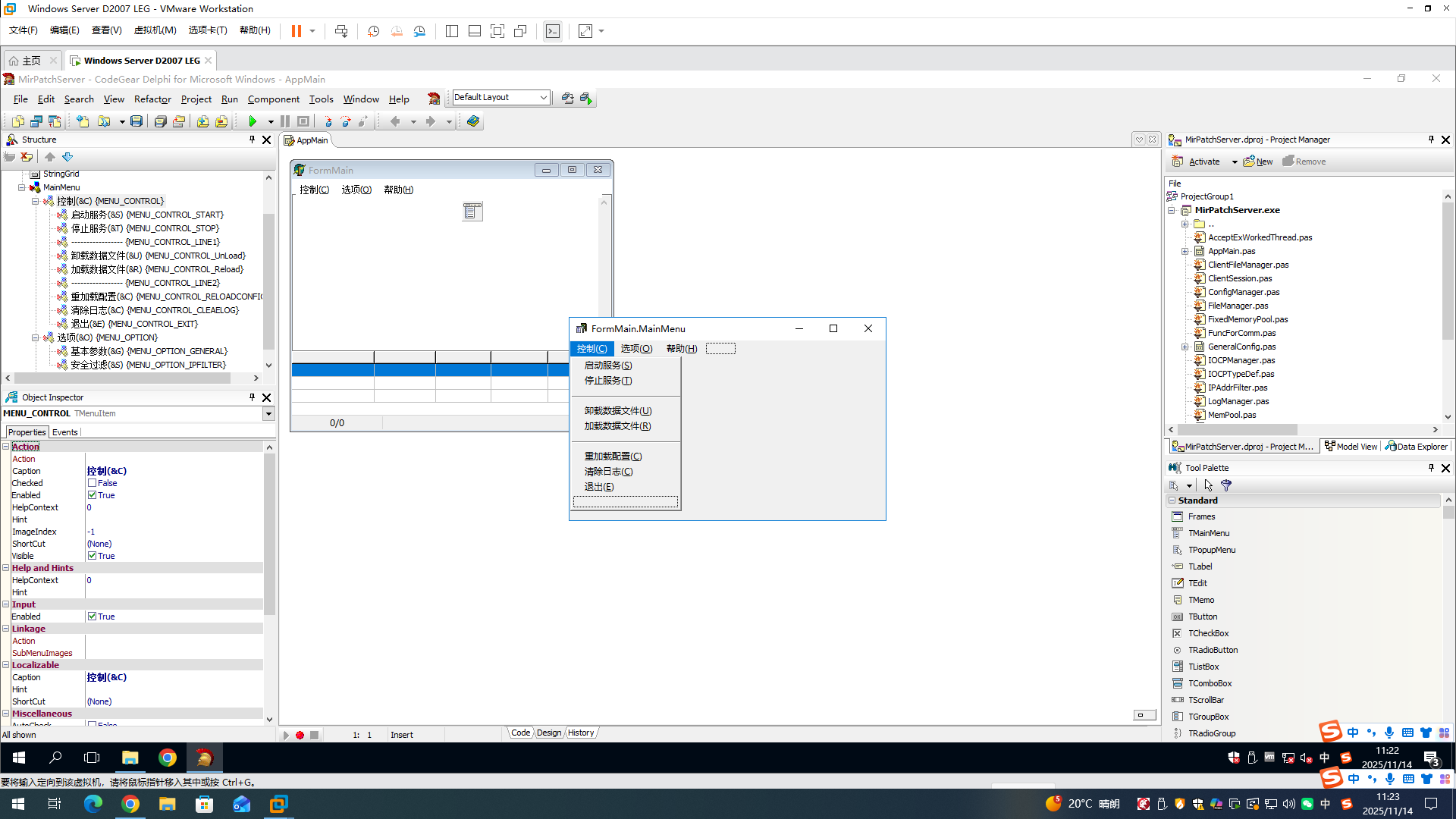Click the Delete item icon in Structure panel
The height and width of the screenshot is (819, 1456).
click(27, 157)
